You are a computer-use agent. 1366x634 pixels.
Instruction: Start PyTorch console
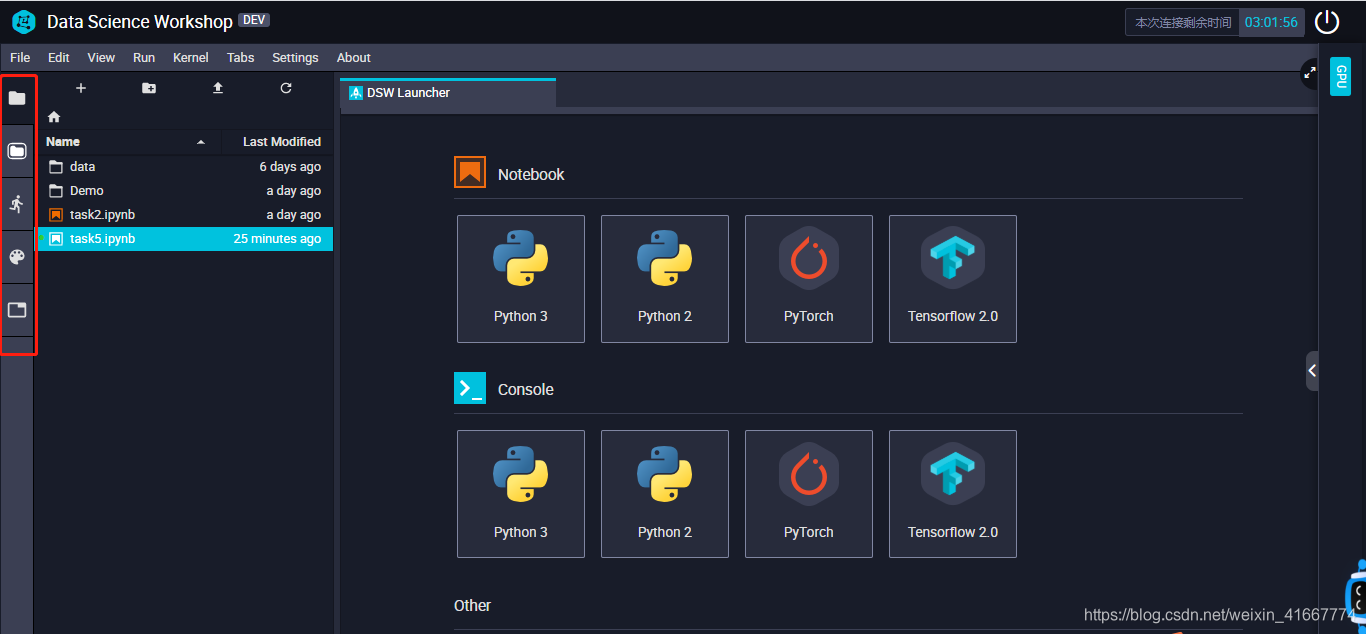point(809,494)
